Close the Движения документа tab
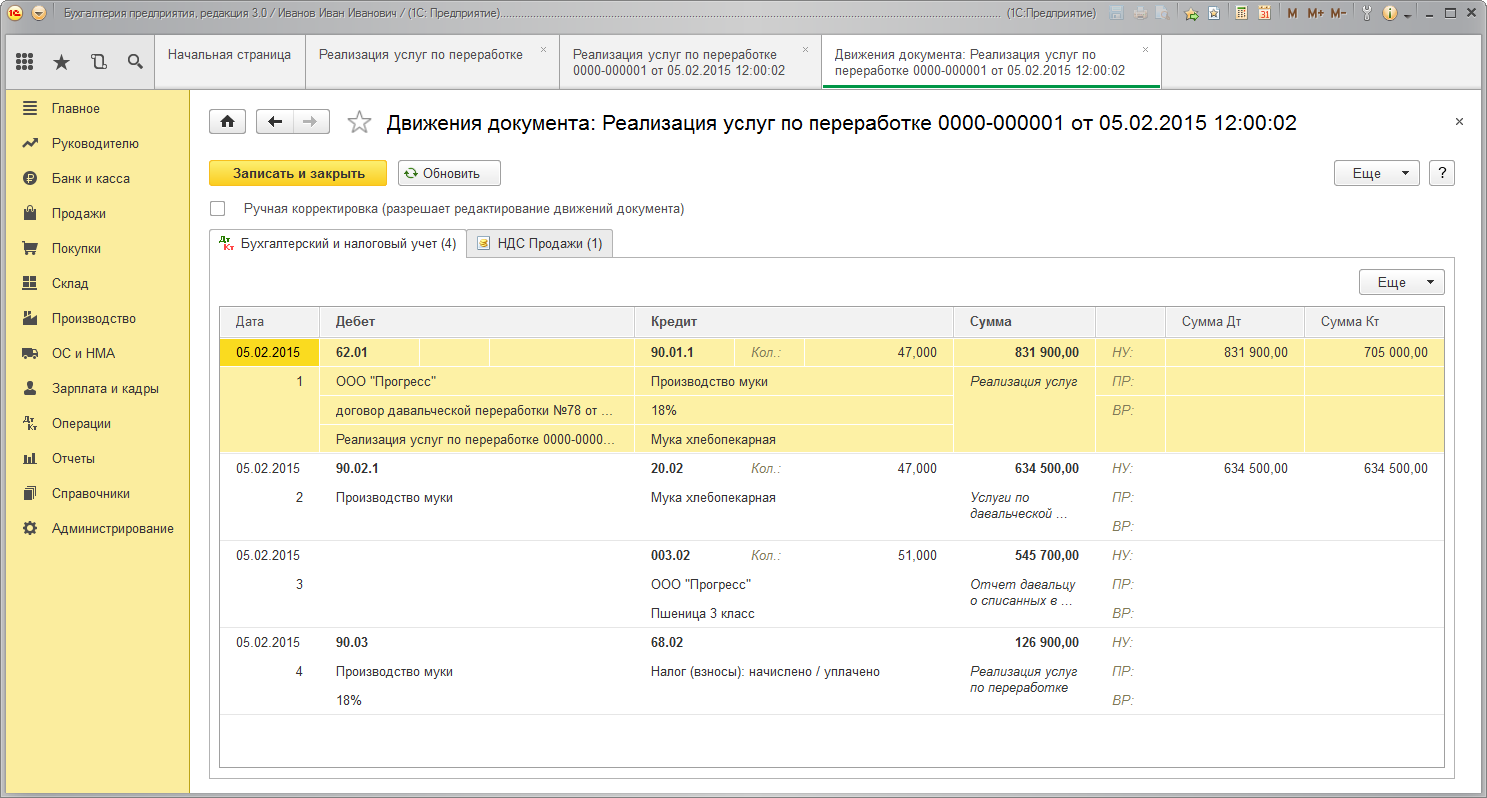This screenshot has width=1487, height=798. [x=1145, y=49]
